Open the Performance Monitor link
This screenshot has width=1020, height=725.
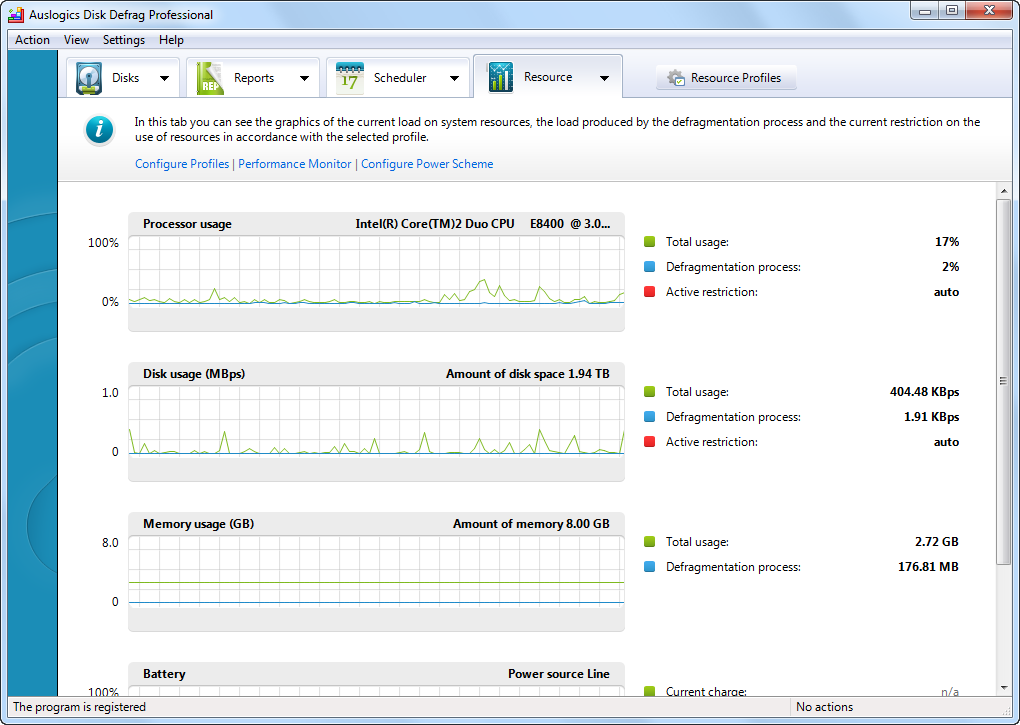tap(295, 164)
